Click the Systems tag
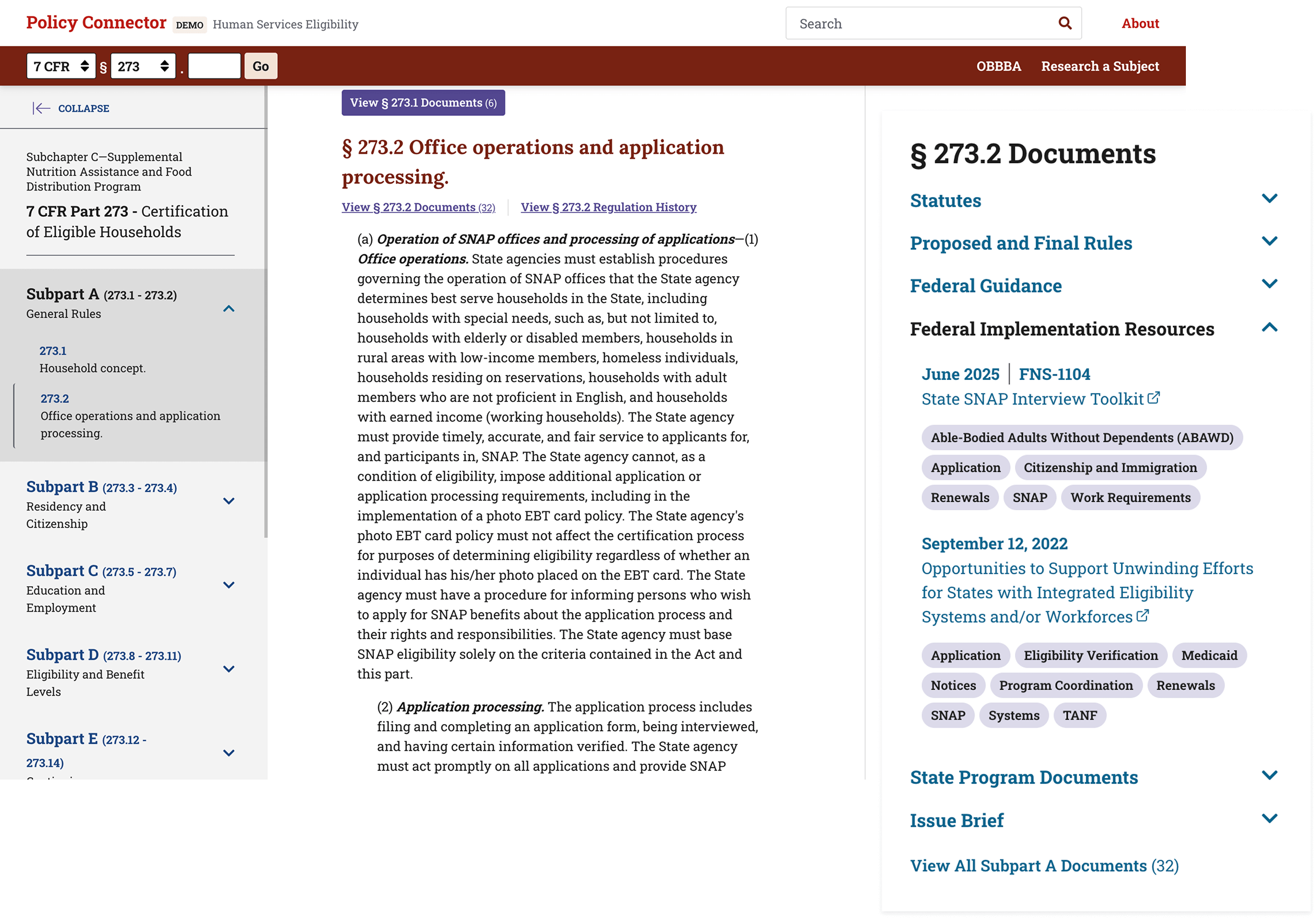This screenshot has height=919, width=1316. click(1013, 715)
